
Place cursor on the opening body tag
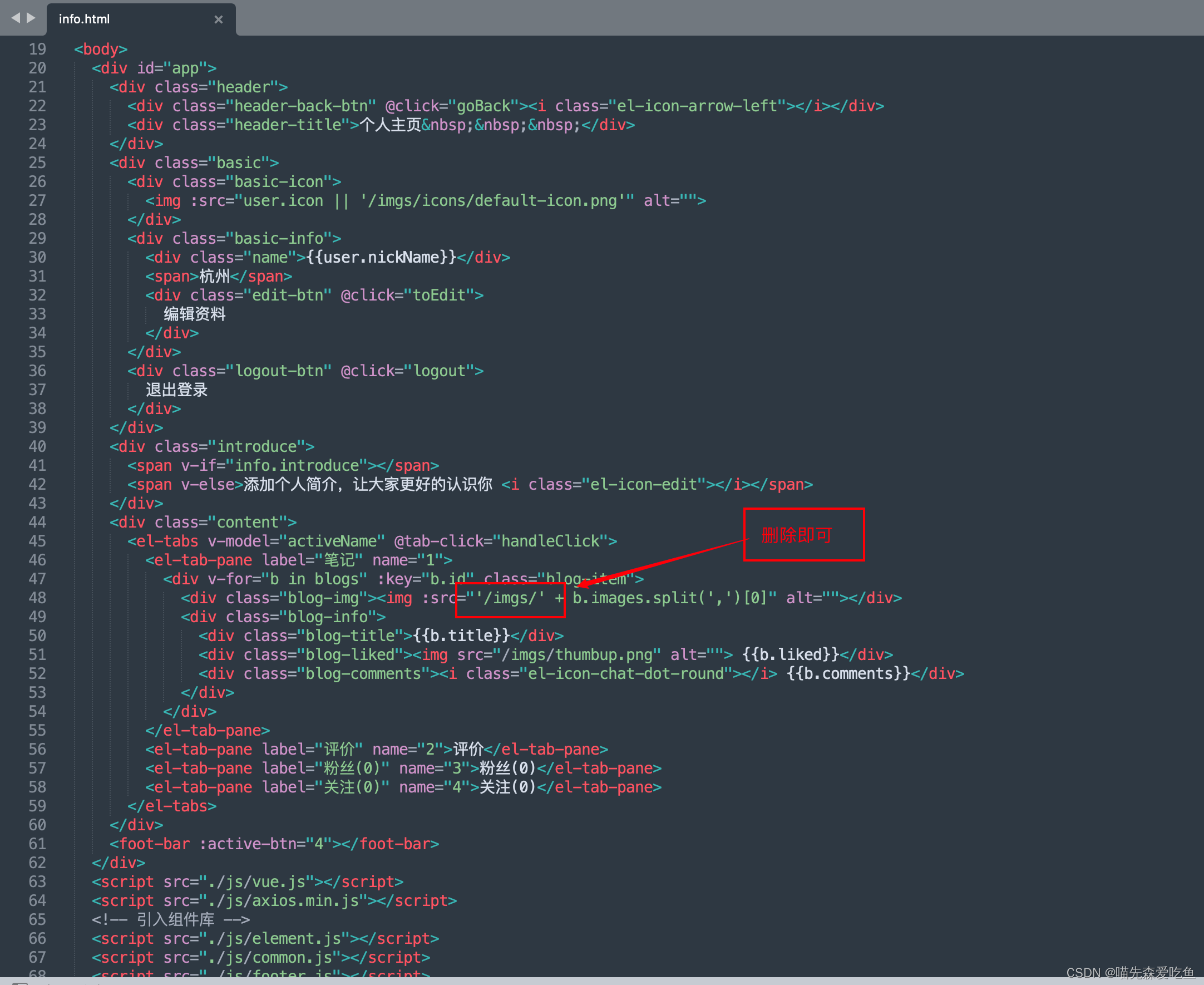[x=101, y=50]
